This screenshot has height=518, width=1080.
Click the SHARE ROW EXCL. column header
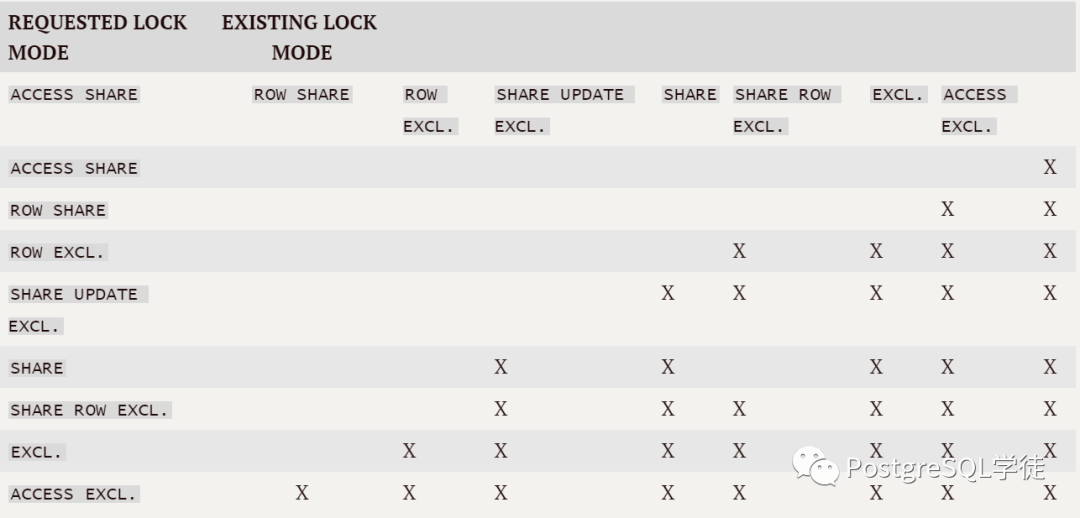(783, 110)
